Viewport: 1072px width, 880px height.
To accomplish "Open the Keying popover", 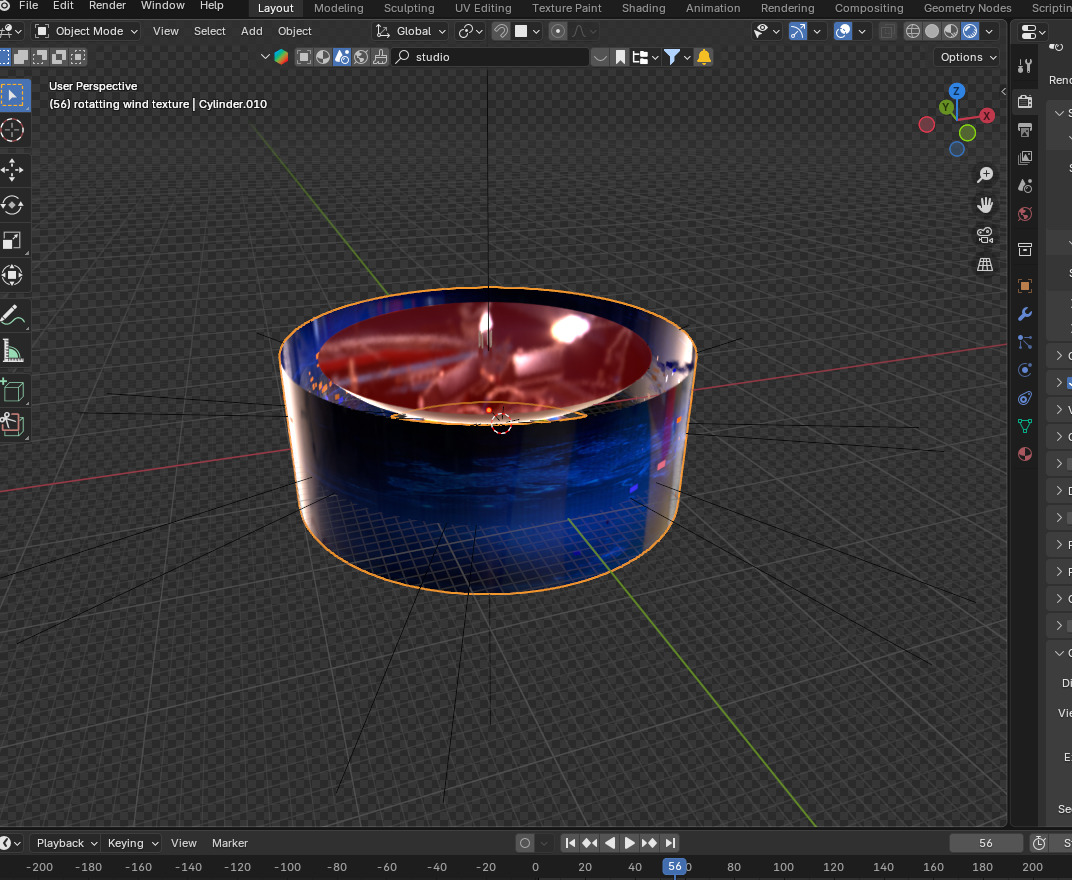I will [x=133, y=843].
